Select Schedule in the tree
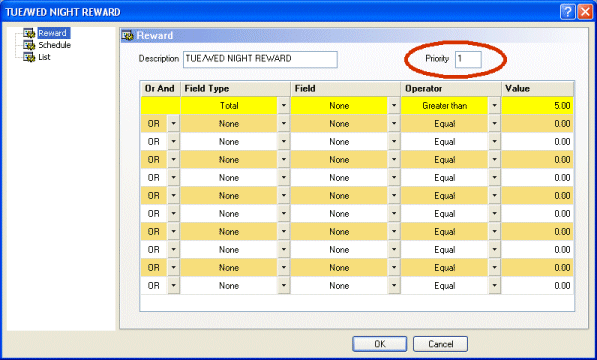This screenshot has width=597, height=360. tap(54, 45)
